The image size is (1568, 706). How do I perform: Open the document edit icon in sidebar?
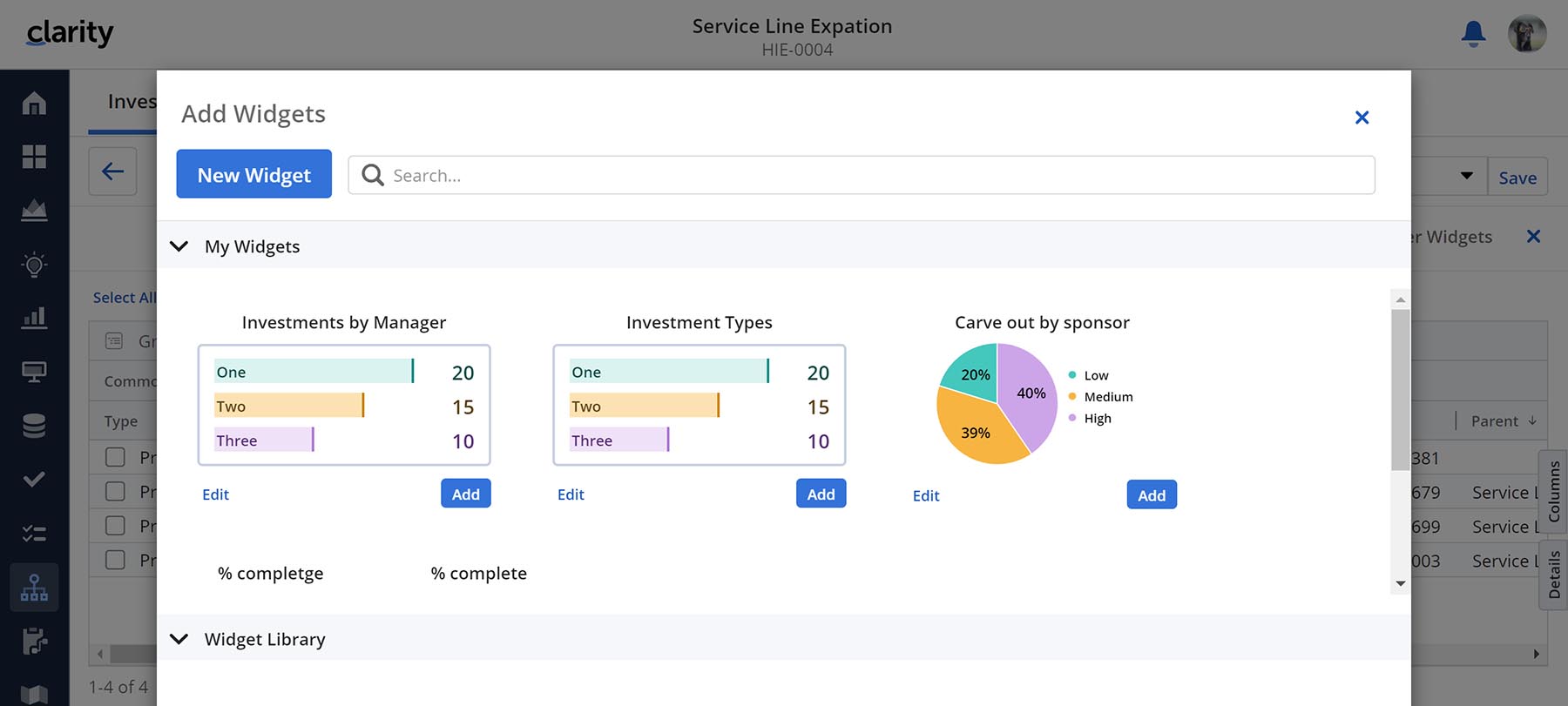coord(34,641)
